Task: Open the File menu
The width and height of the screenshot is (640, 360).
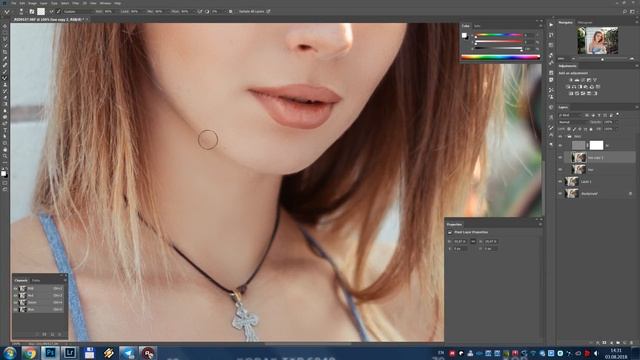Action: pos(14,3)
